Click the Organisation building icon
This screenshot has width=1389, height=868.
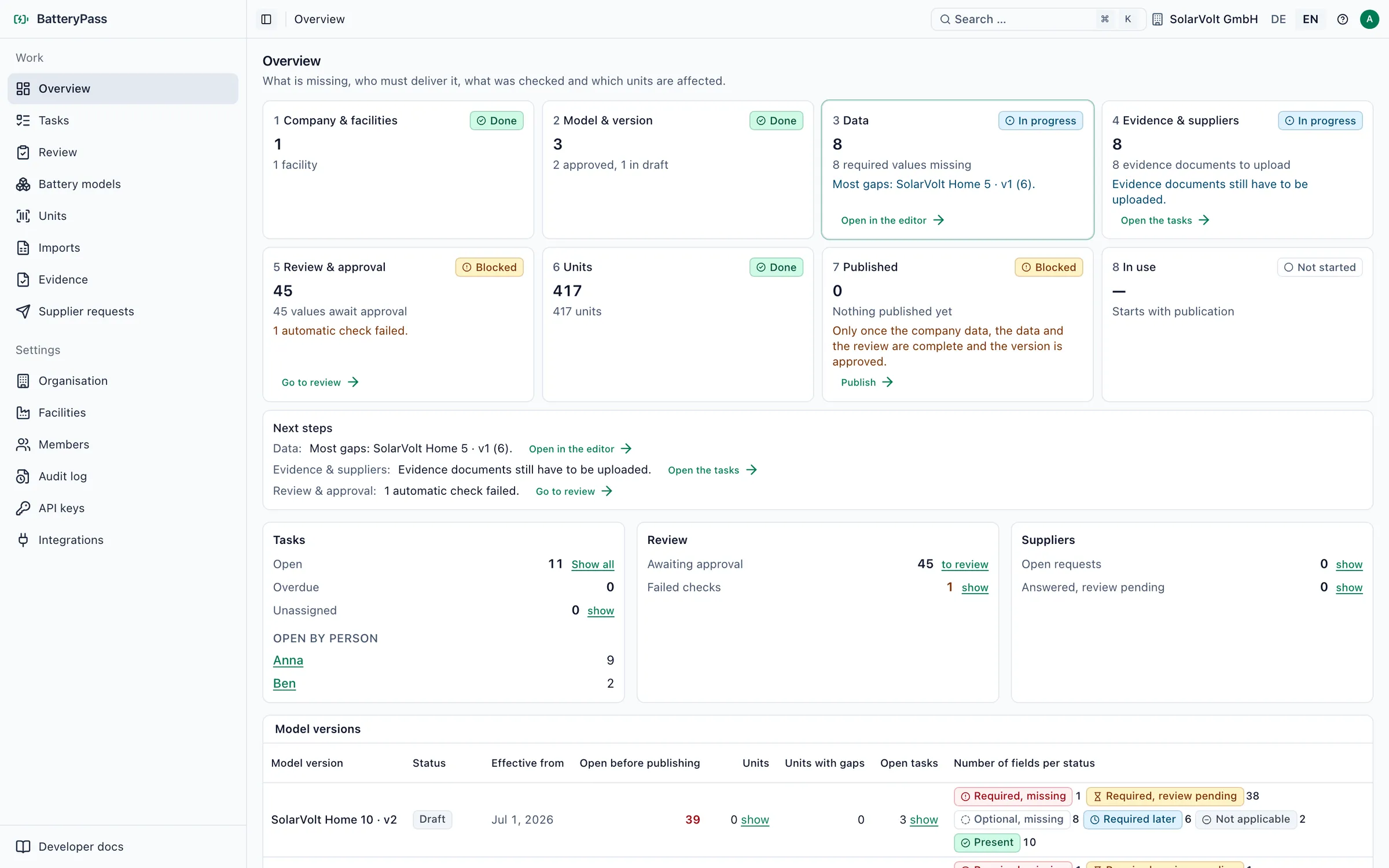point(23,381)
